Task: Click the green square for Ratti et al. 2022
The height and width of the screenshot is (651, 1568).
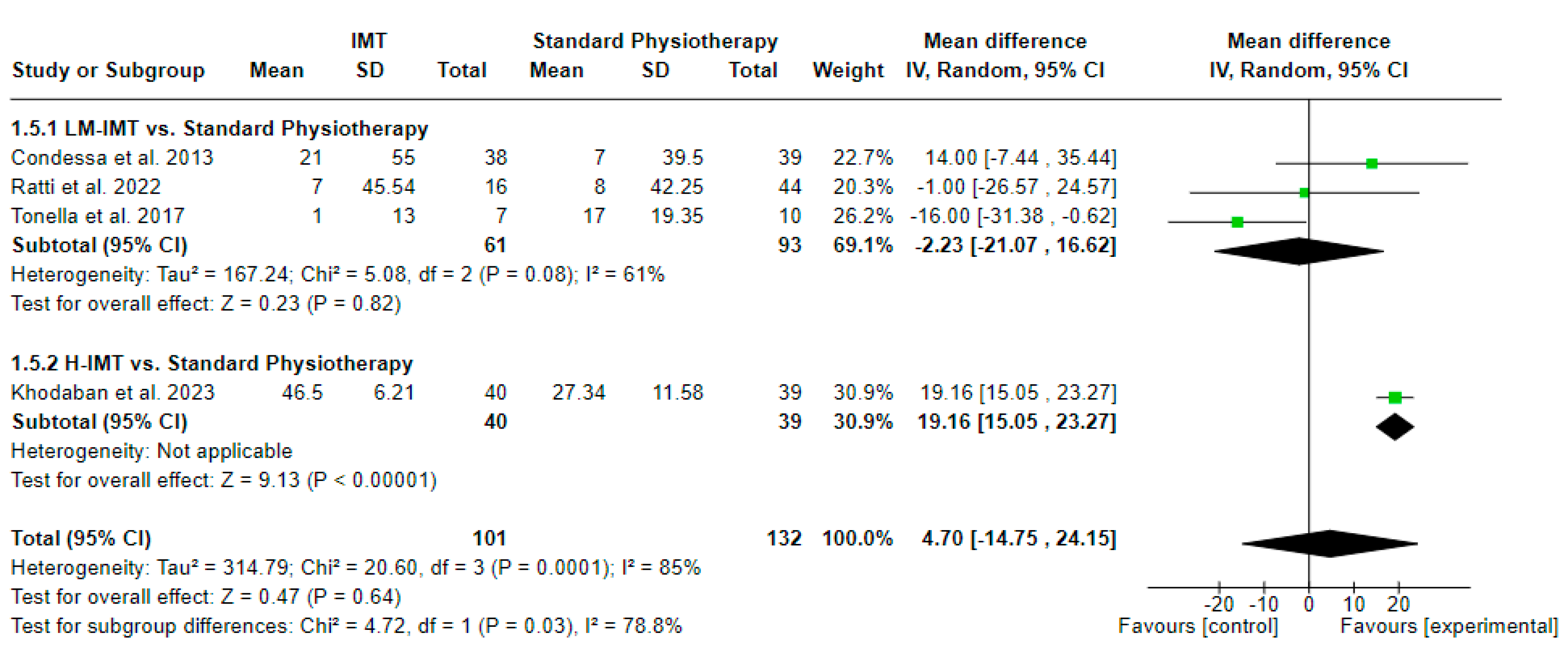Action: point(1304,193)
